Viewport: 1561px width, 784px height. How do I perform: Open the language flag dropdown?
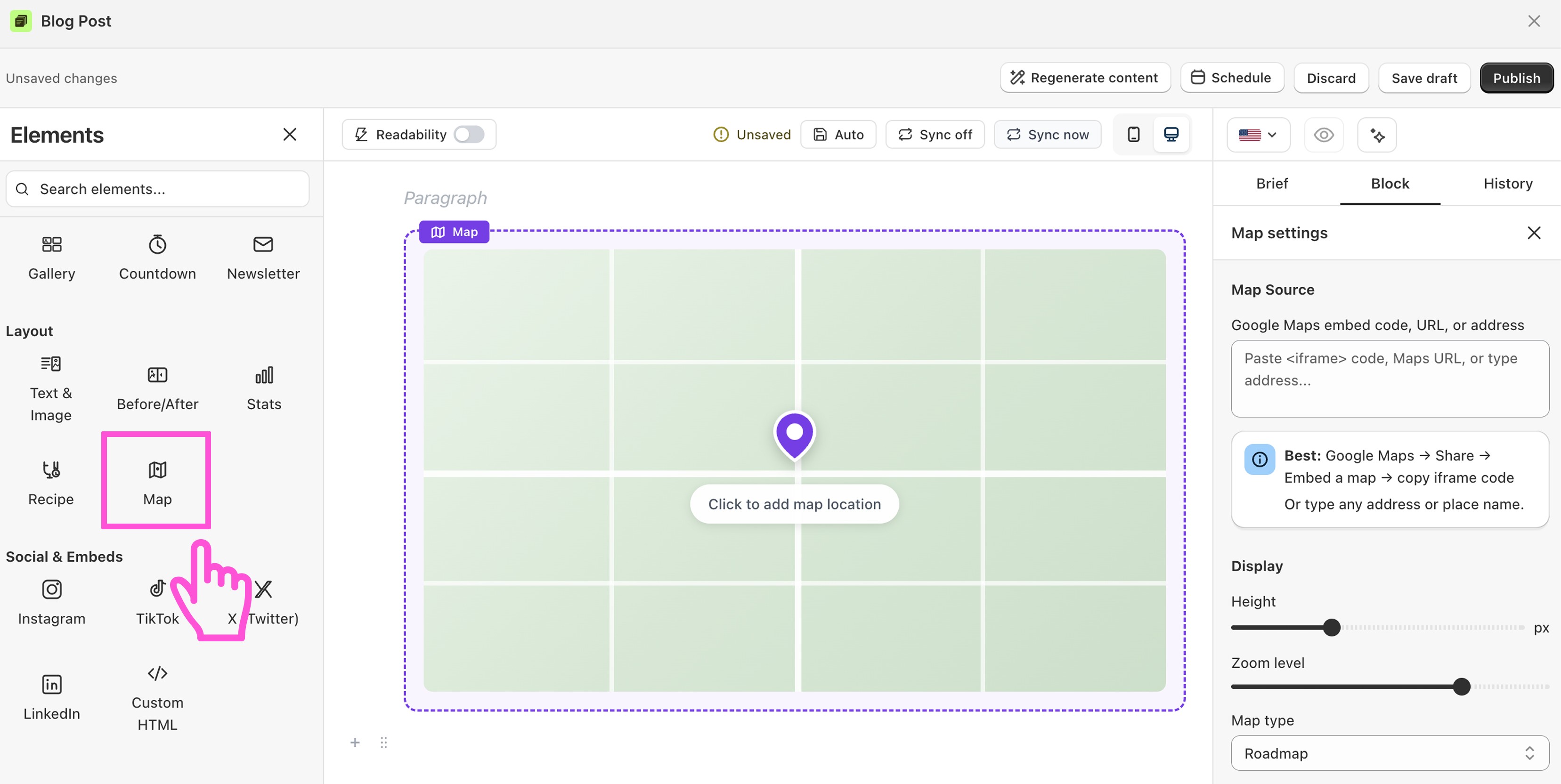point(1258,135)
